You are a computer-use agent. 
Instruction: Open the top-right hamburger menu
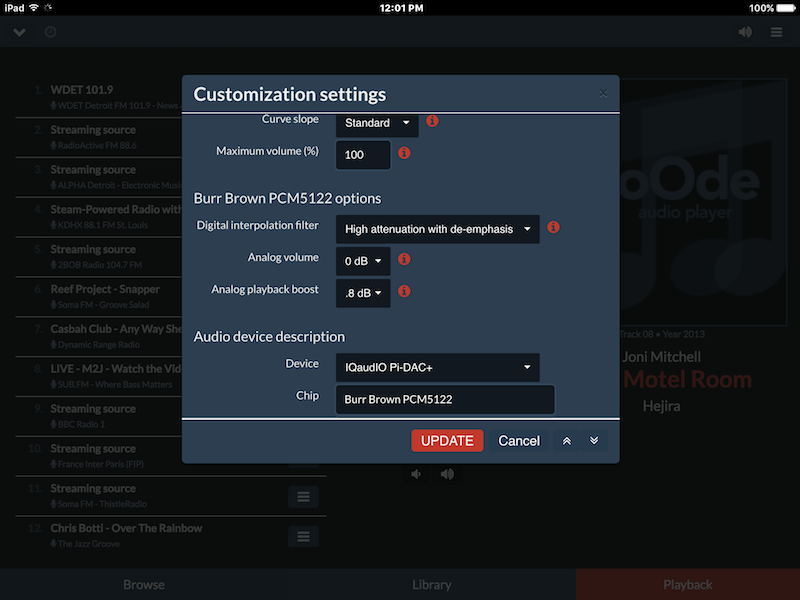(776, 32)
